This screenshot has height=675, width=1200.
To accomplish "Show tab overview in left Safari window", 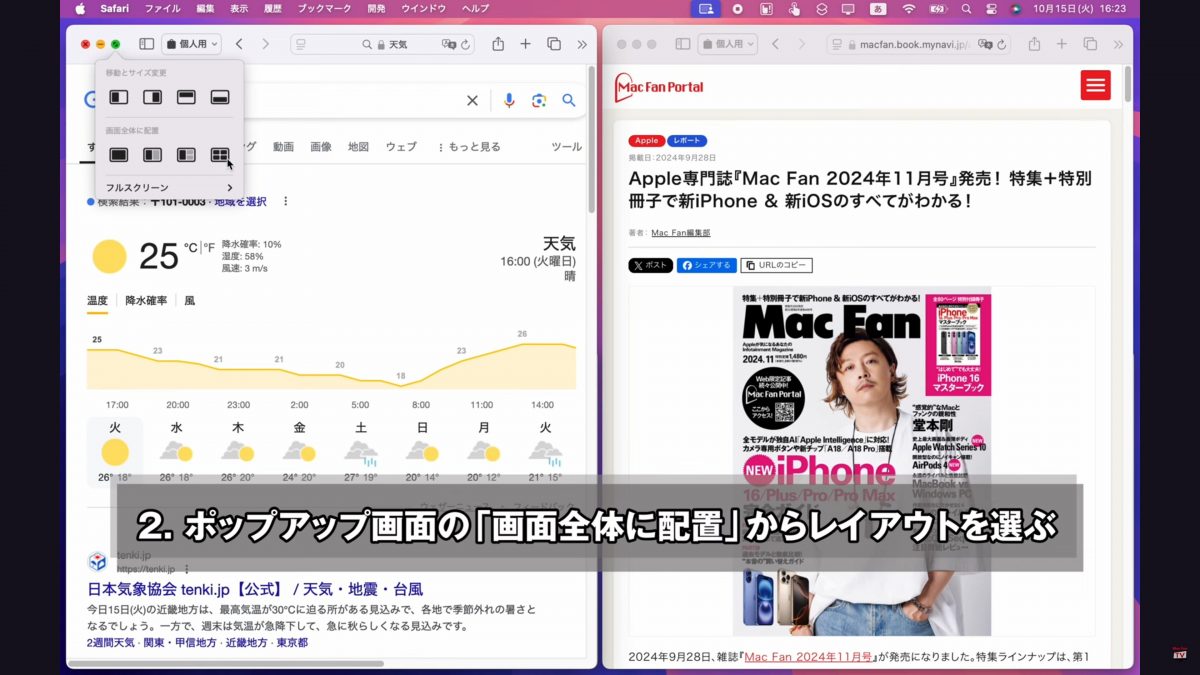I will pos(554,44).
